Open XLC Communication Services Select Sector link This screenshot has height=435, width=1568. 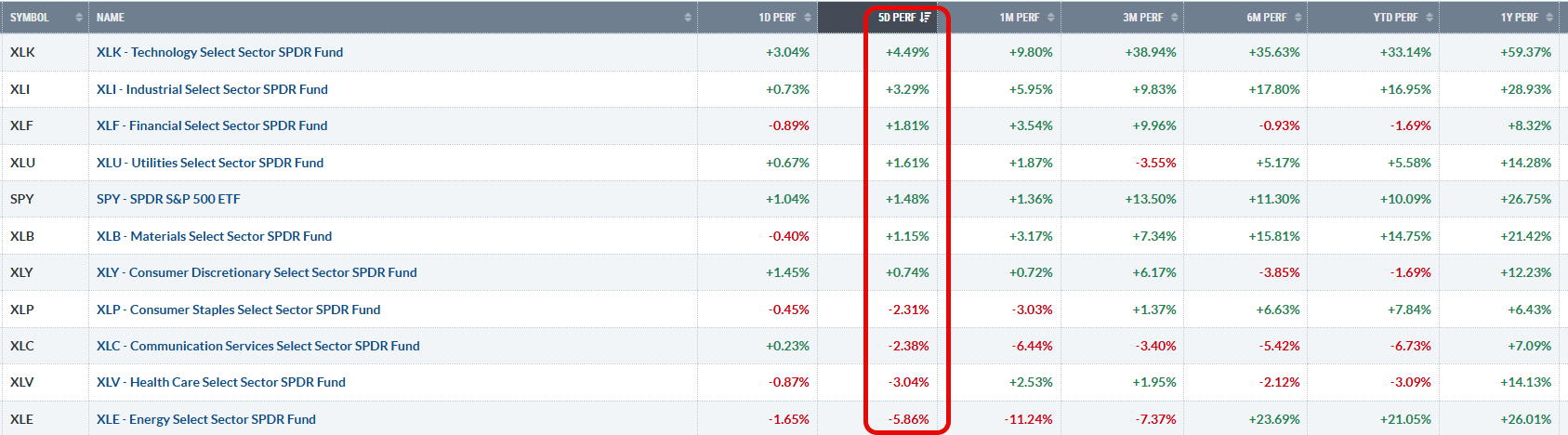tap(258, 346)
